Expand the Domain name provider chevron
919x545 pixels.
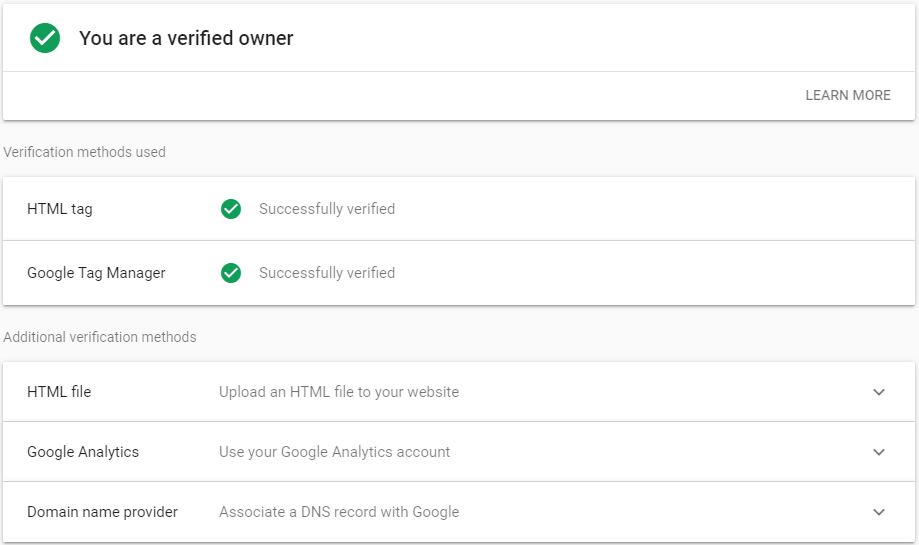pos(879,512)
